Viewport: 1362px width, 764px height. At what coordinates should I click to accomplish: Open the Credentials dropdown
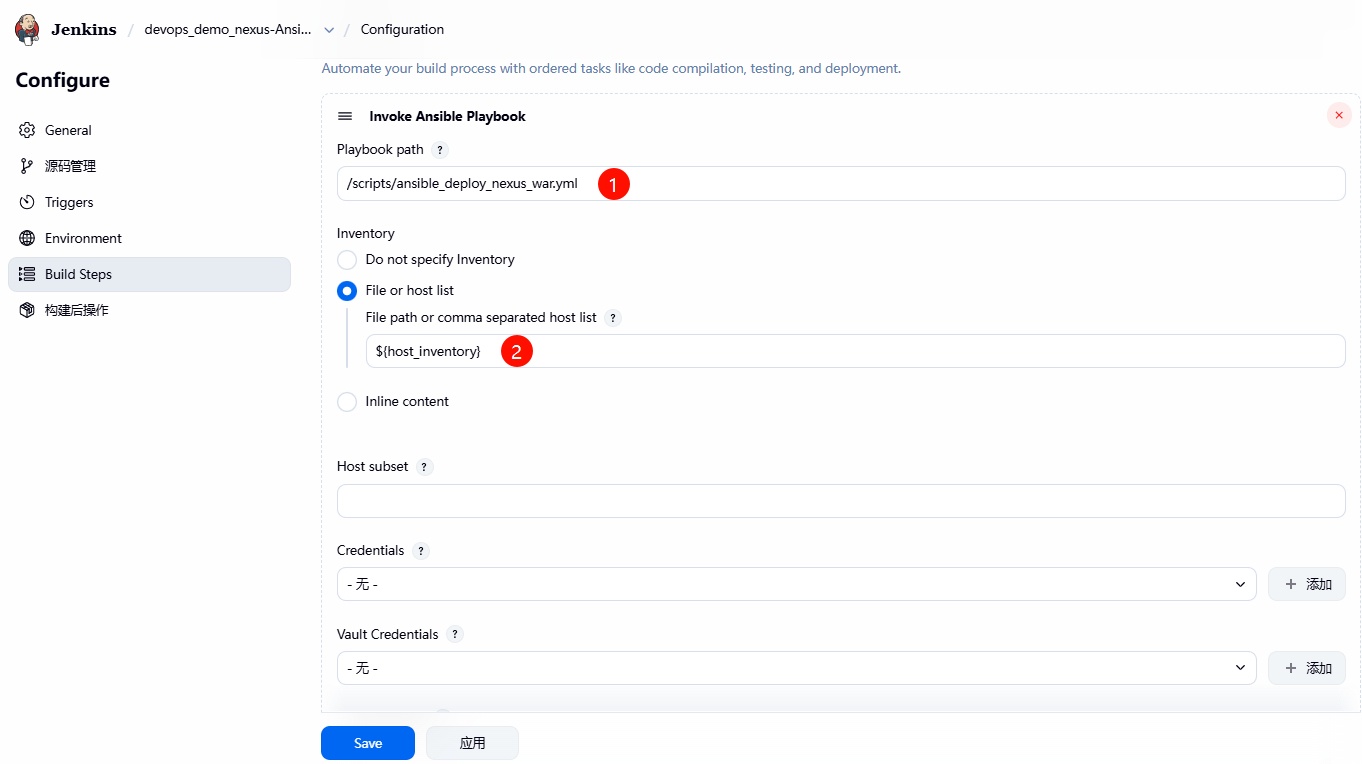(796, 584)
